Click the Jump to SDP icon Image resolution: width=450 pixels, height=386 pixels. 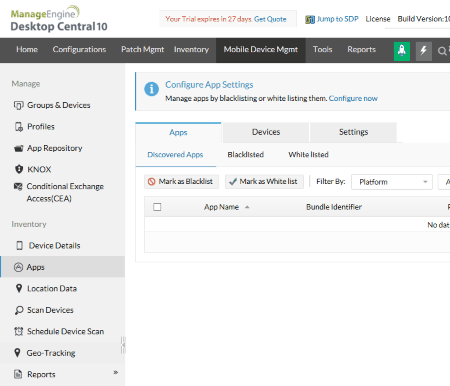coord(310,20)
